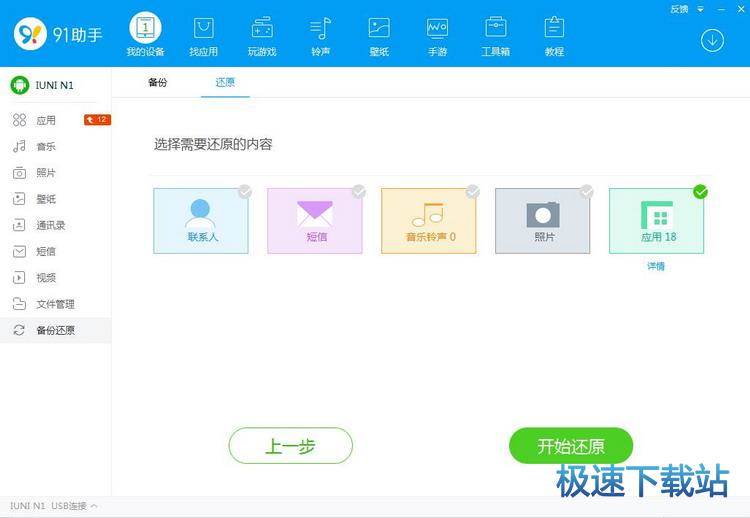Click the IUNI N1 Android device icon
This screenshot has width=750, height=518.
(x=20, y=85)
